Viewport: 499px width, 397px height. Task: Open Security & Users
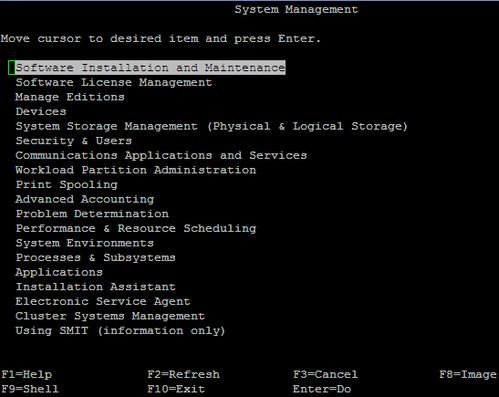(x=74, y=141)
